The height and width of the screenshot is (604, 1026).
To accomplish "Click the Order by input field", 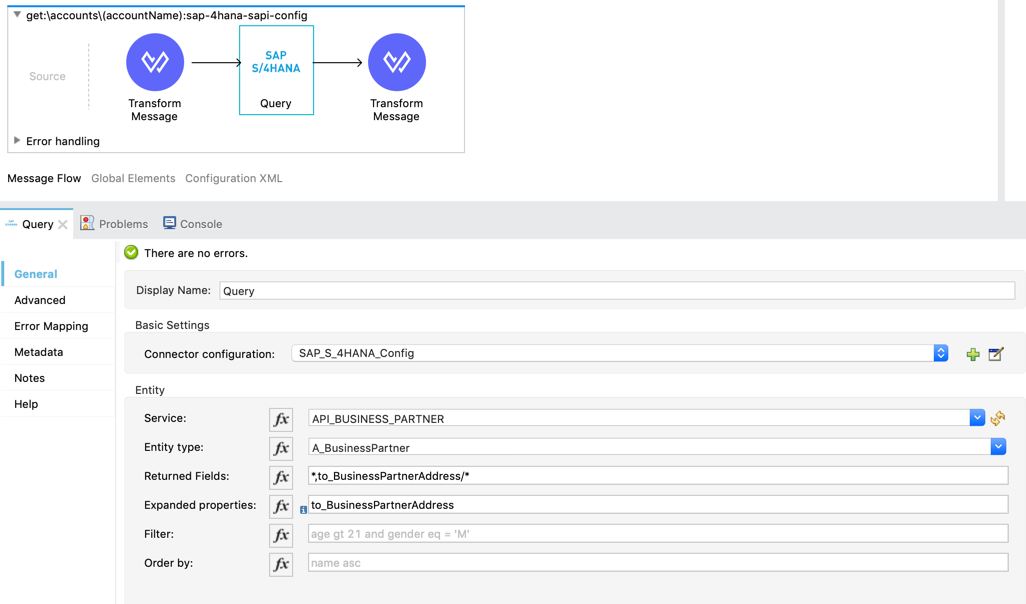I will coord(658,563).
